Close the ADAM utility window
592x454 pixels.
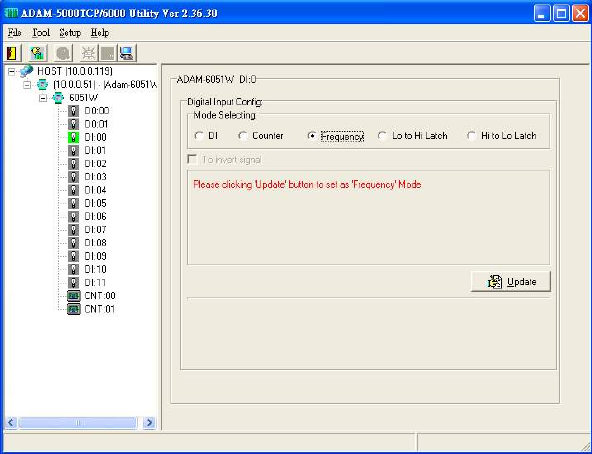580,14
